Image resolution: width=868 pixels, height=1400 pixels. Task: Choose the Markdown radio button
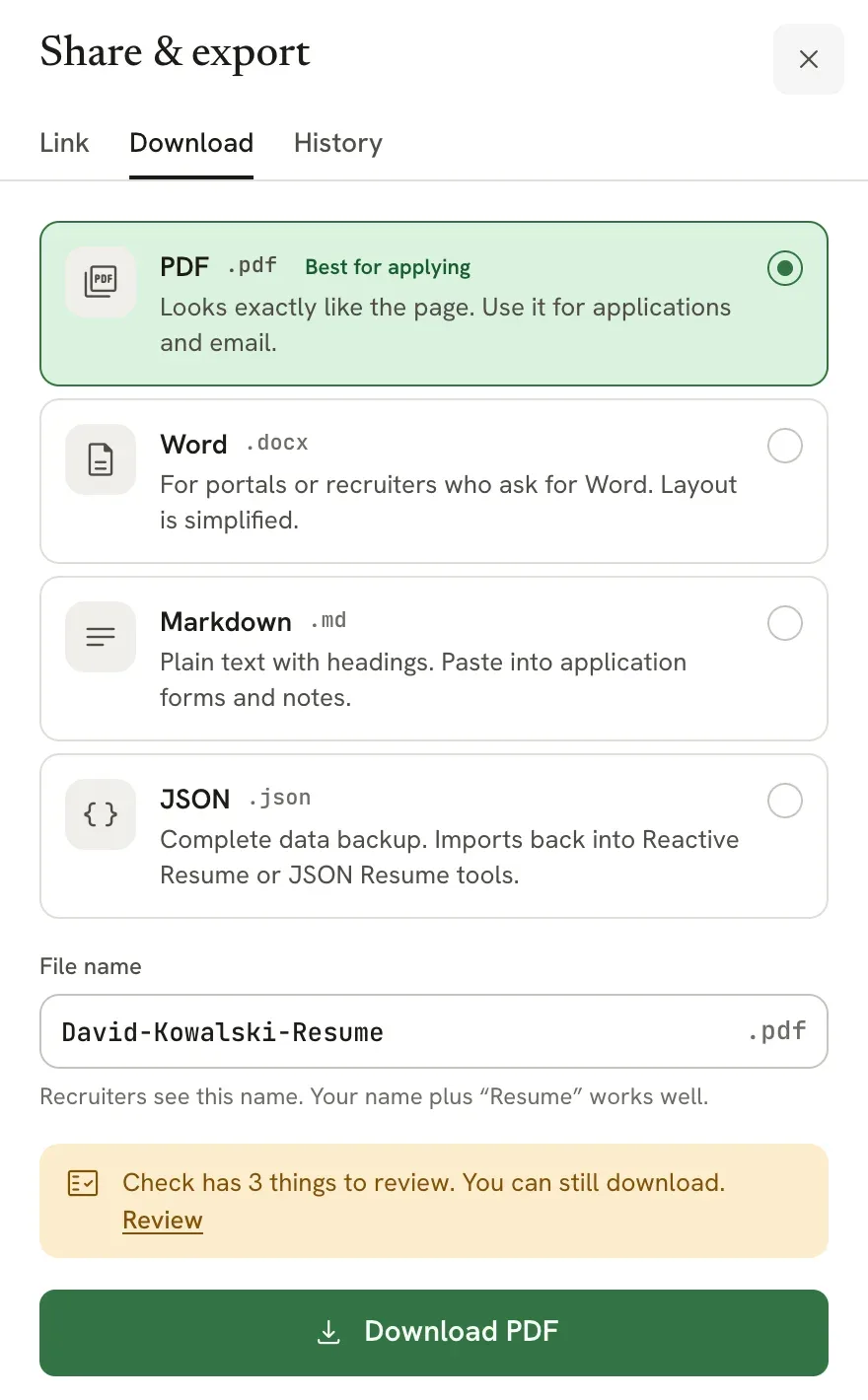tap(785, 623)
